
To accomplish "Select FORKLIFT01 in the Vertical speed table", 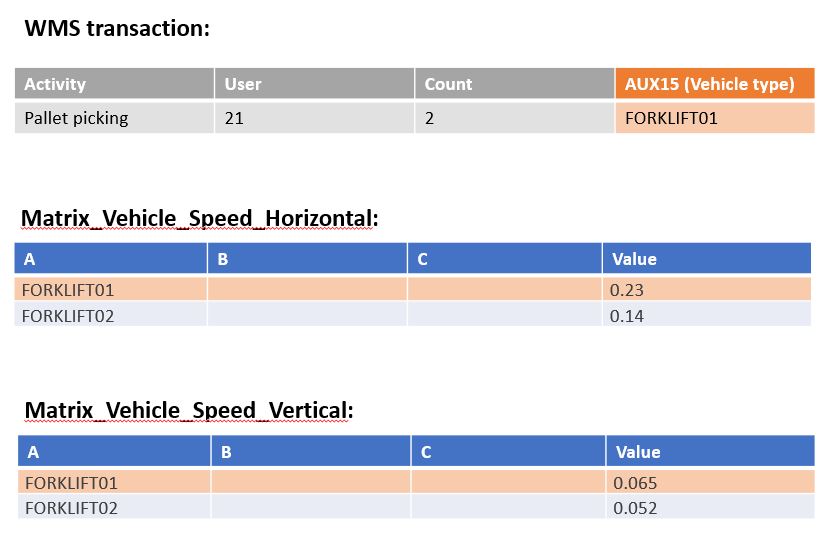I will point(71,483).
